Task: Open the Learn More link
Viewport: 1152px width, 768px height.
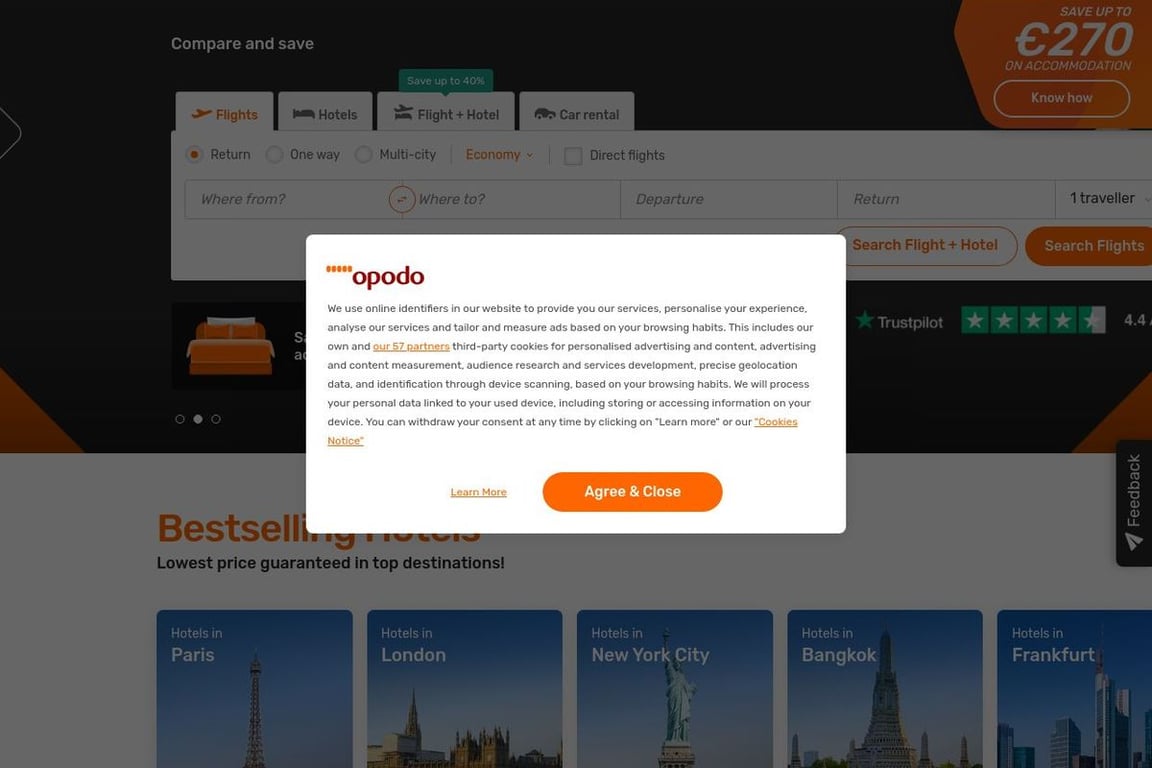Action: (x=478, y=492)
